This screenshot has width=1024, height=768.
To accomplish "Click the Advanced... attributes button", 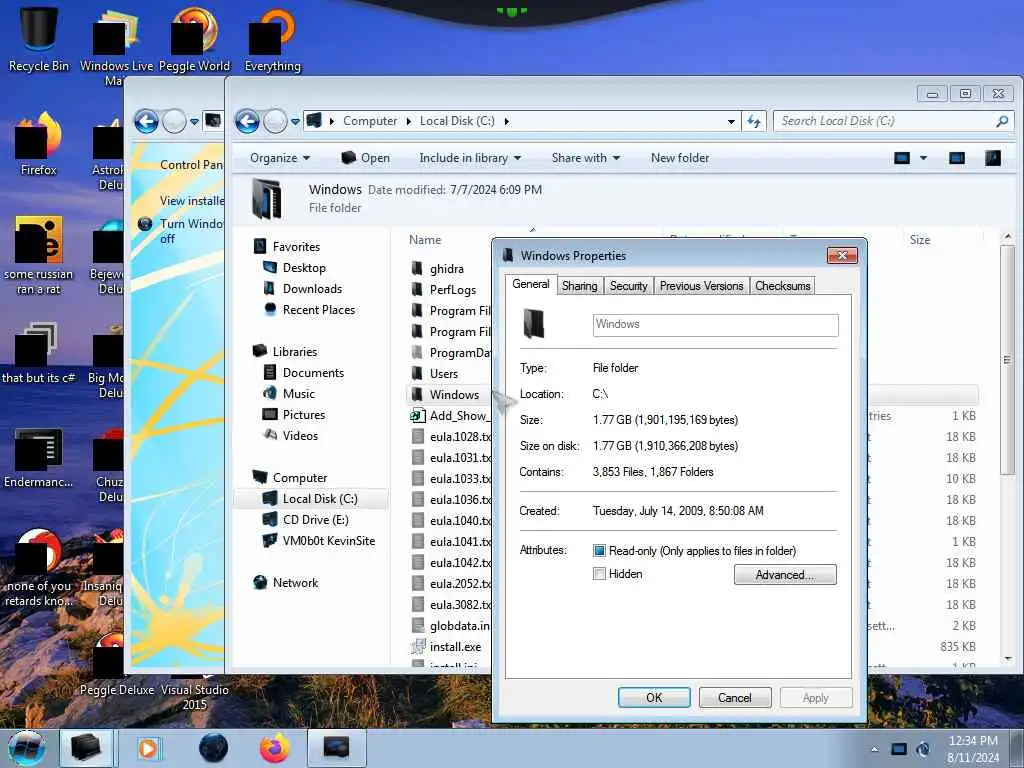I will point(784,575).
